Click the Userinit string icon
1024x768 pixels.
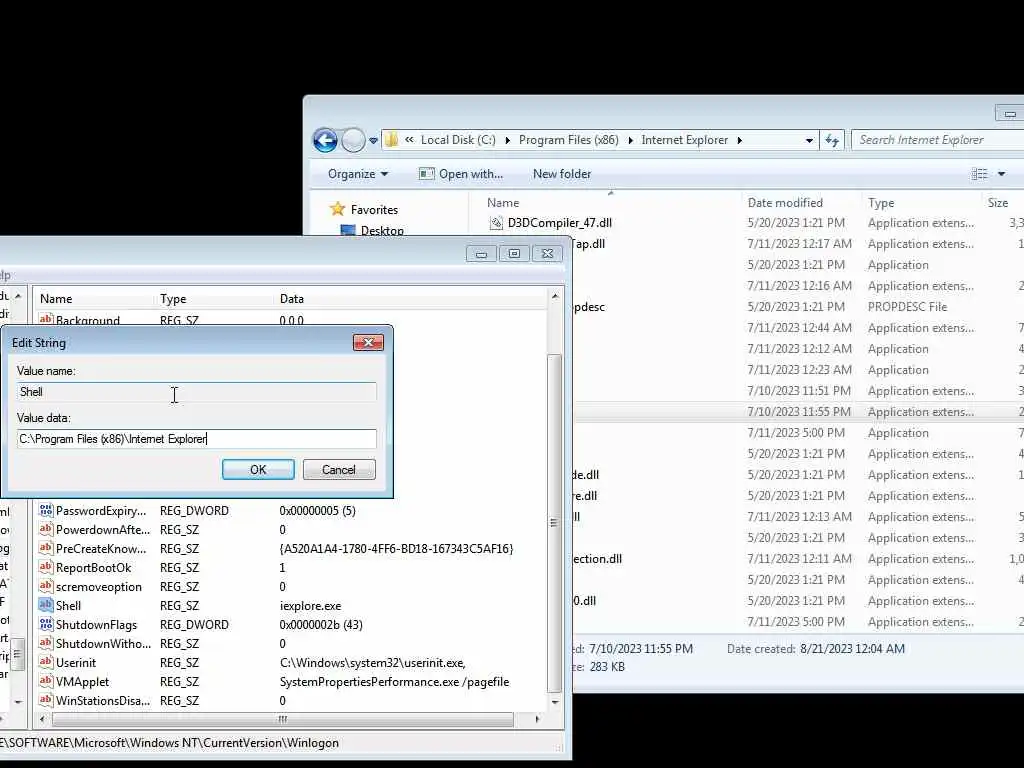tap(46, 662)
